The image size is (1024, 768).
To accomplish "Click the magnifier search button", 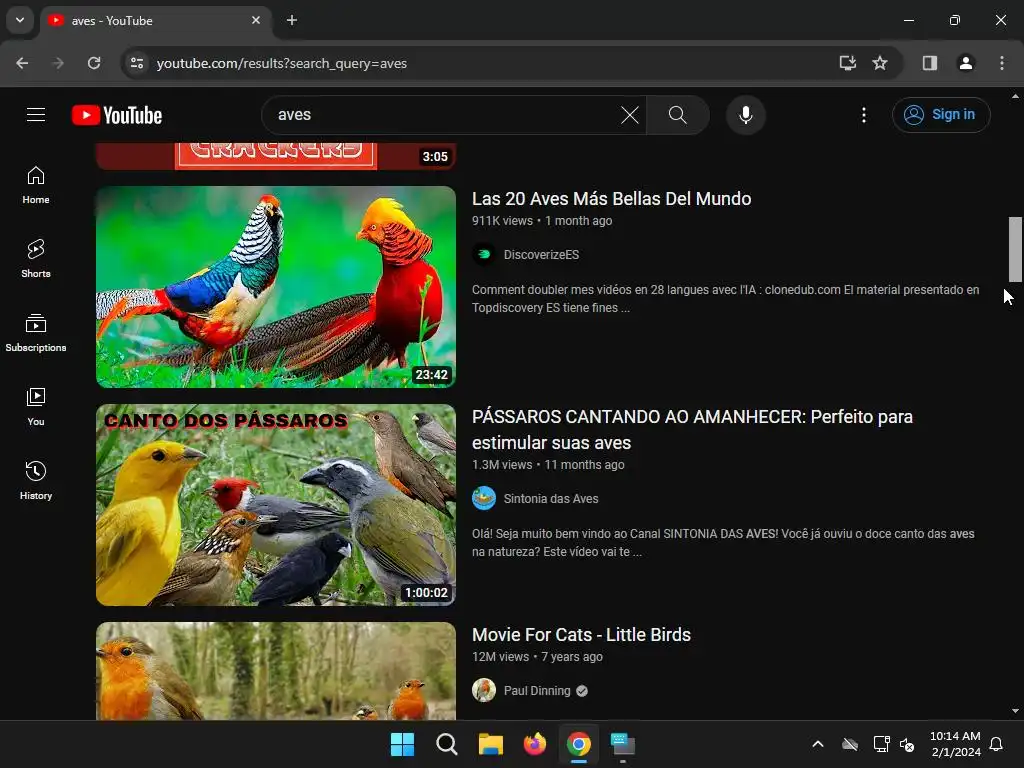I will coord(678,115).
